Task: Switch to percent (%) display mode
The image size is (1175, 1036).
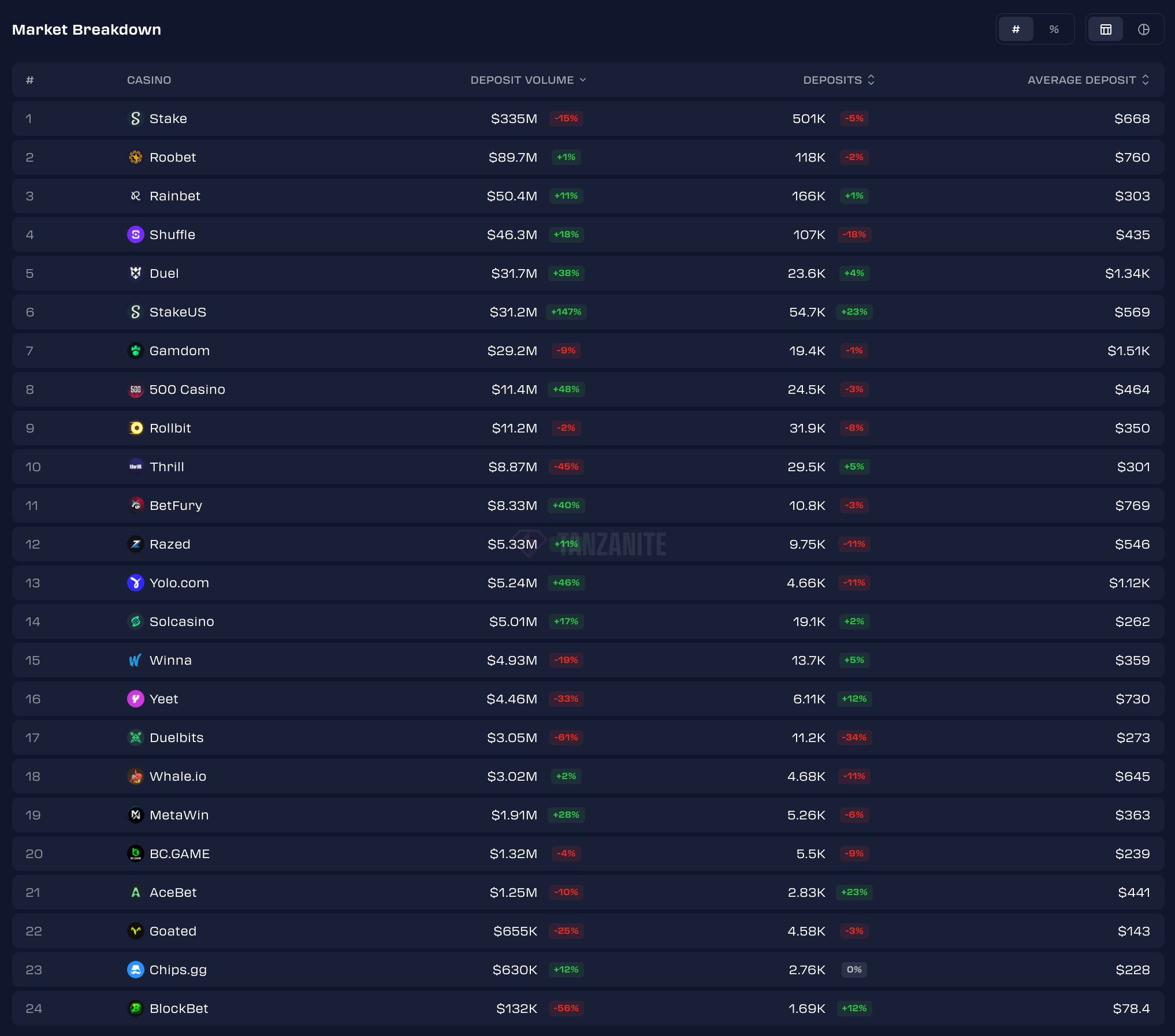Action: point(1054,29)
